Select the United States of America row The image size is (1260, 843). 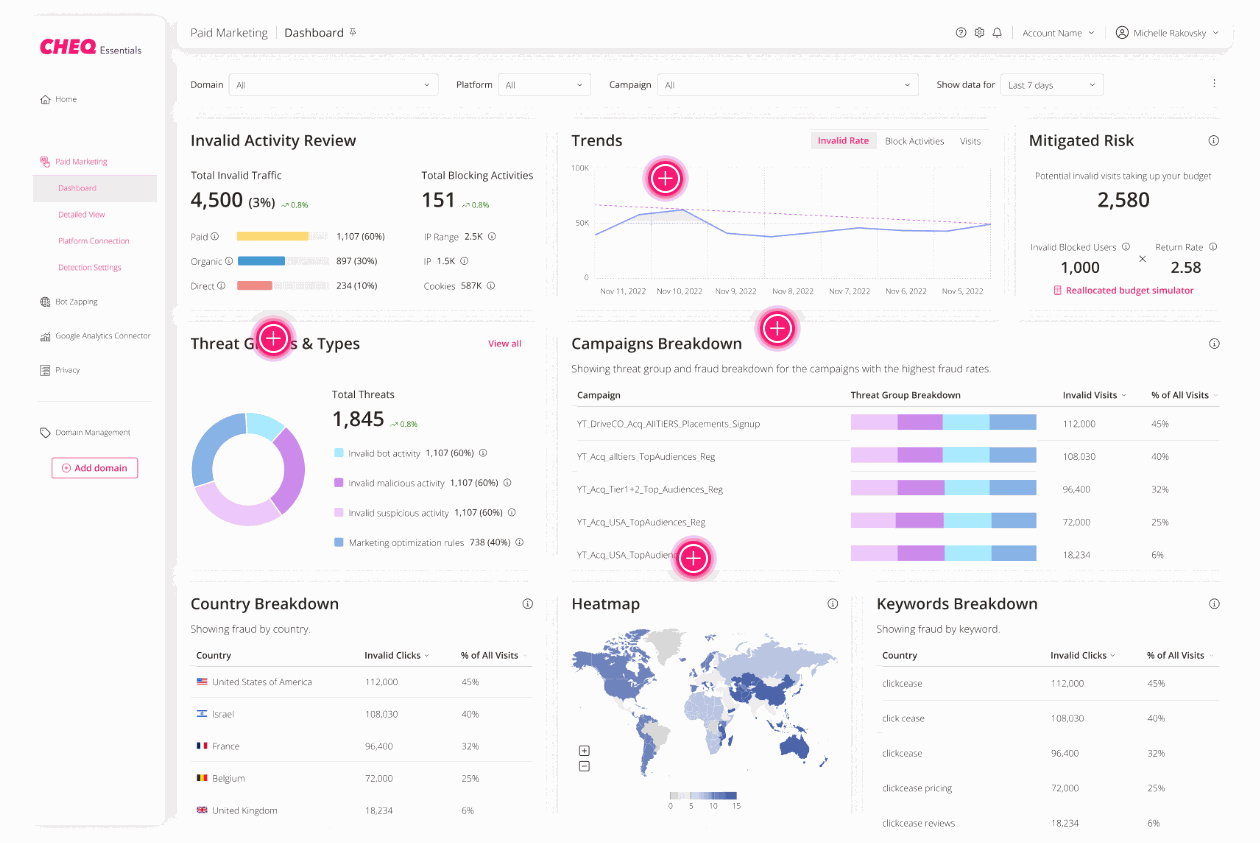point(360,682)
